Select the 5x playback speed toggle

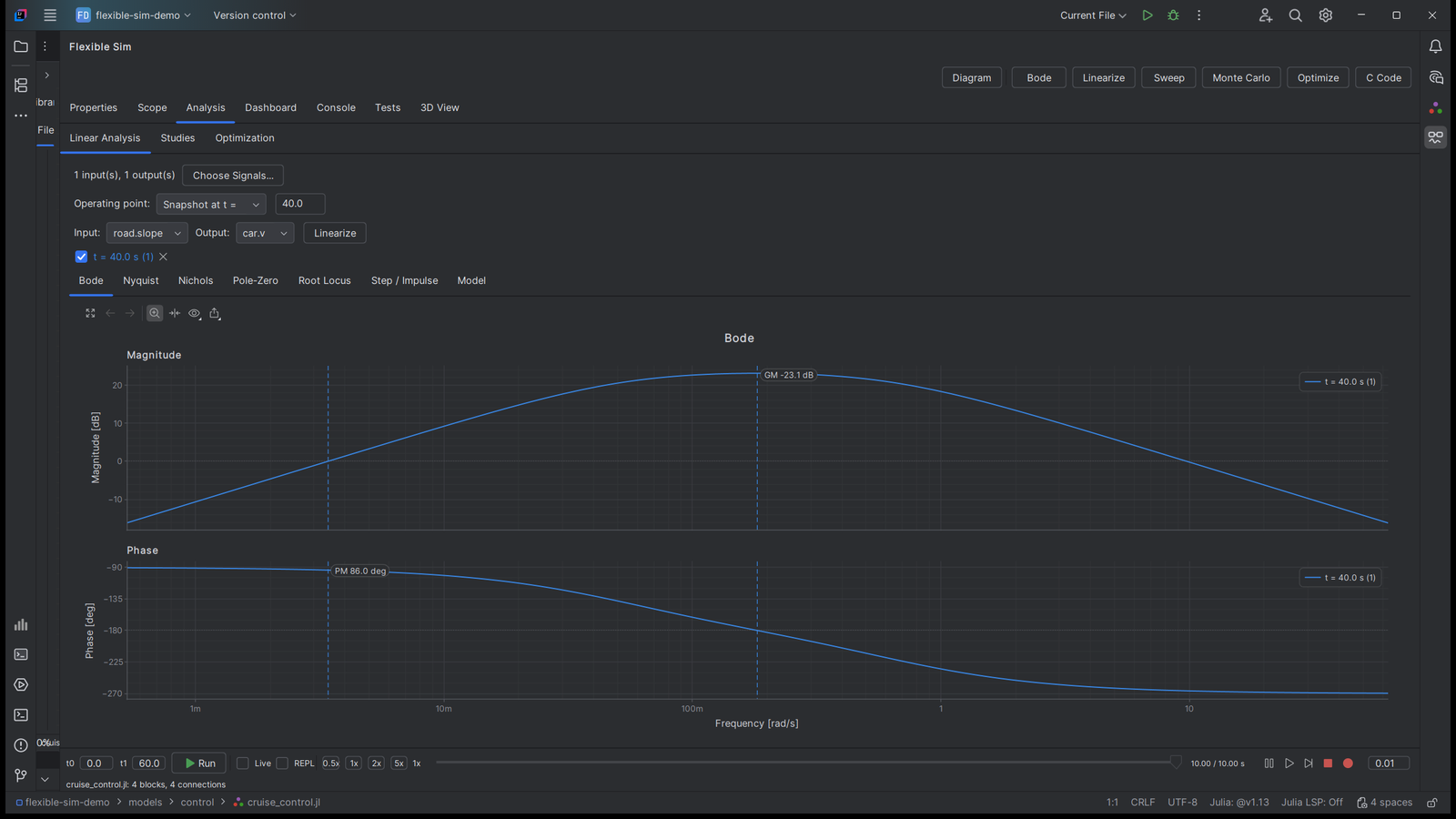[x=399, y=763]
